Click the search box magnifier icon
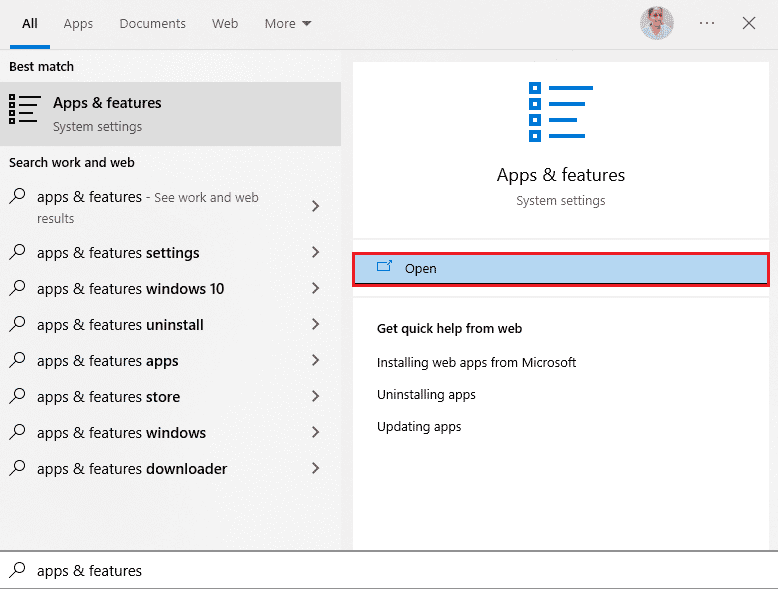This screenshot has height=589, width=778. [17, 570]
